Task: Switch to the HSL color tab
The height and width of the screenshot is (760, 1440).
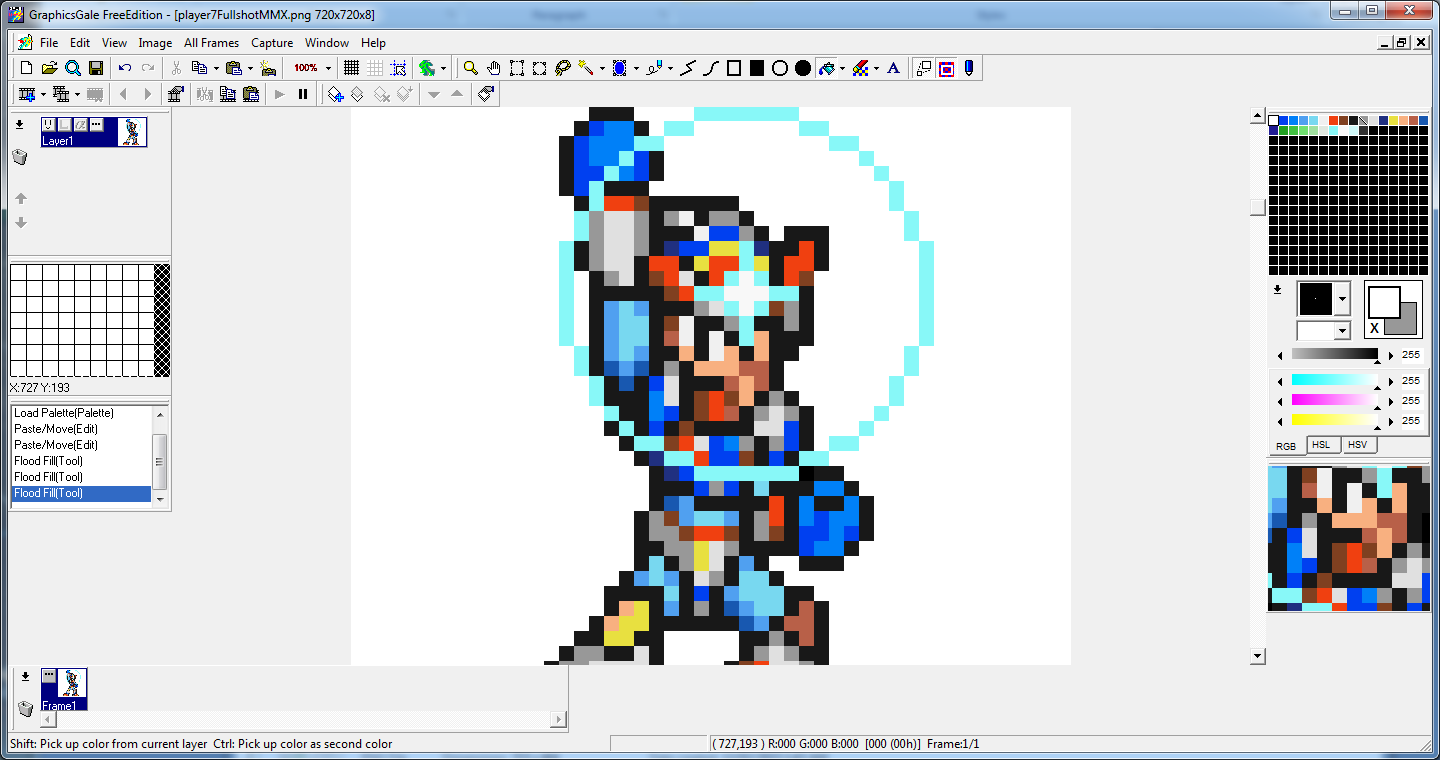Action: coord(1321,445)
